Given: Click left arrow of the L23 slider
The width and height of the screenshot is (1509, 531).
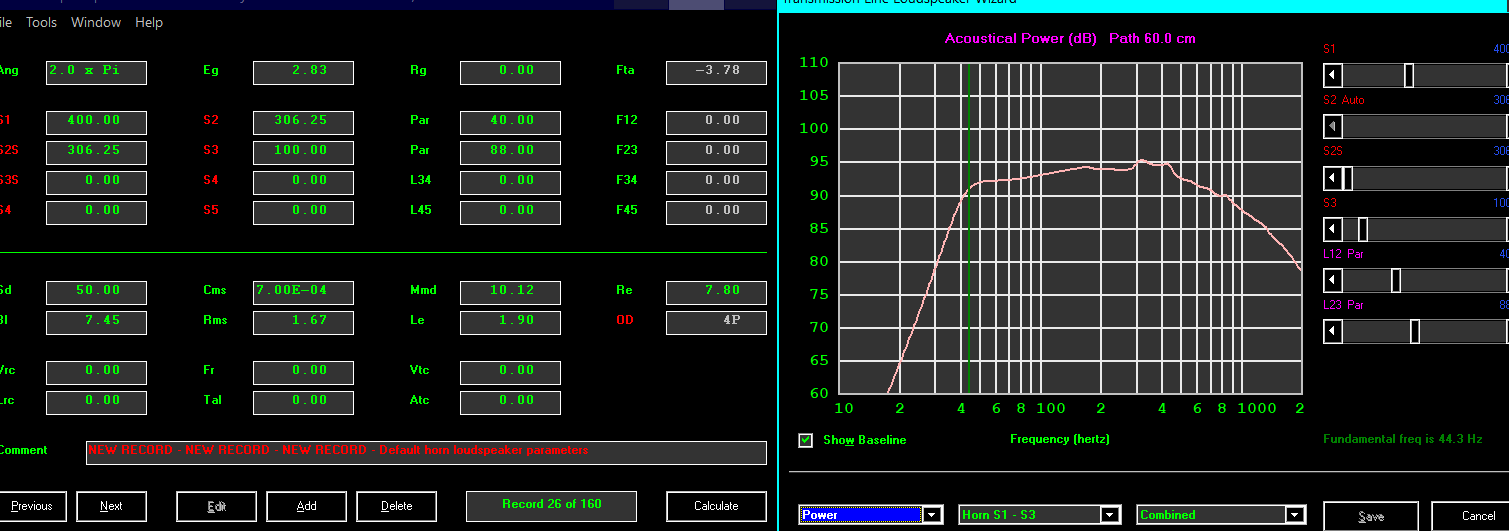Looking at the screenshot, I should pyautogui.click(x=1332, y=331).
